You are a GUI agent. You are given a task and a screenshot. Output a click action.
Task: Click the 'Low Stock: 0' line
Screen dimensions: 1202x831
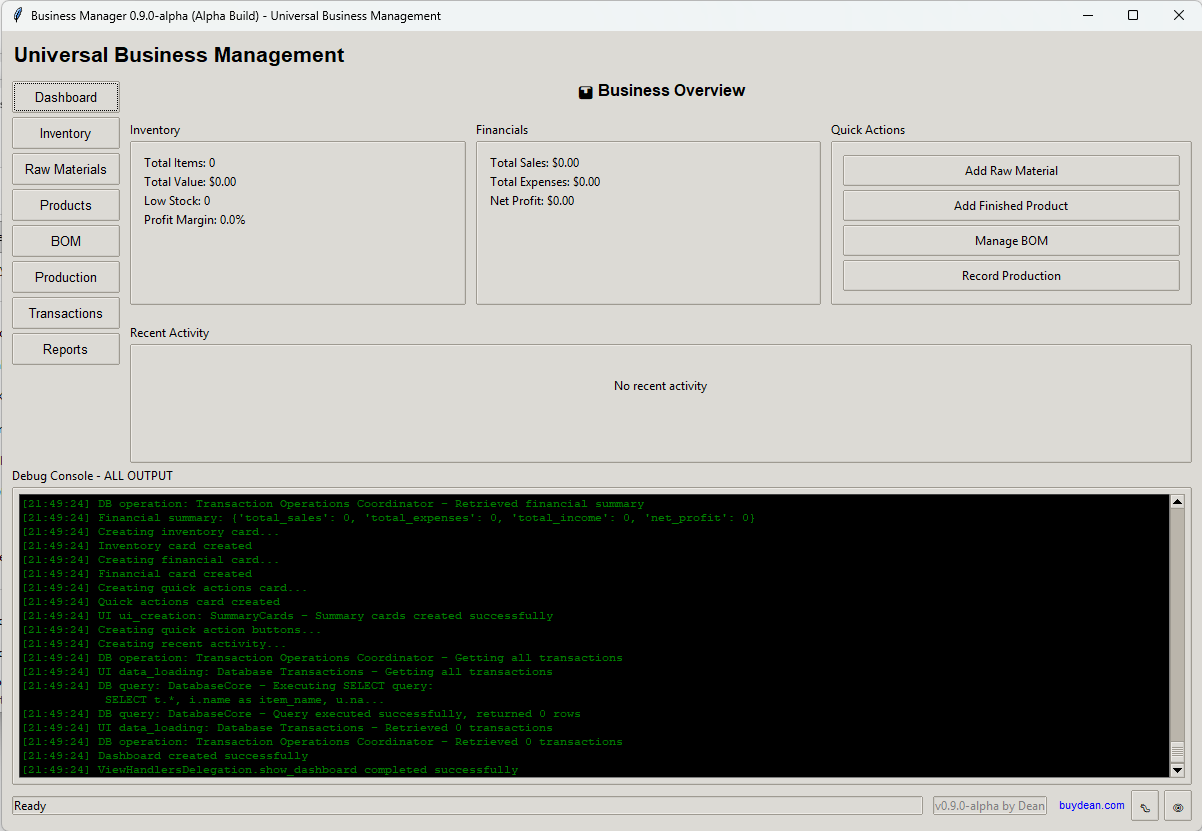(x=177, y=200)
